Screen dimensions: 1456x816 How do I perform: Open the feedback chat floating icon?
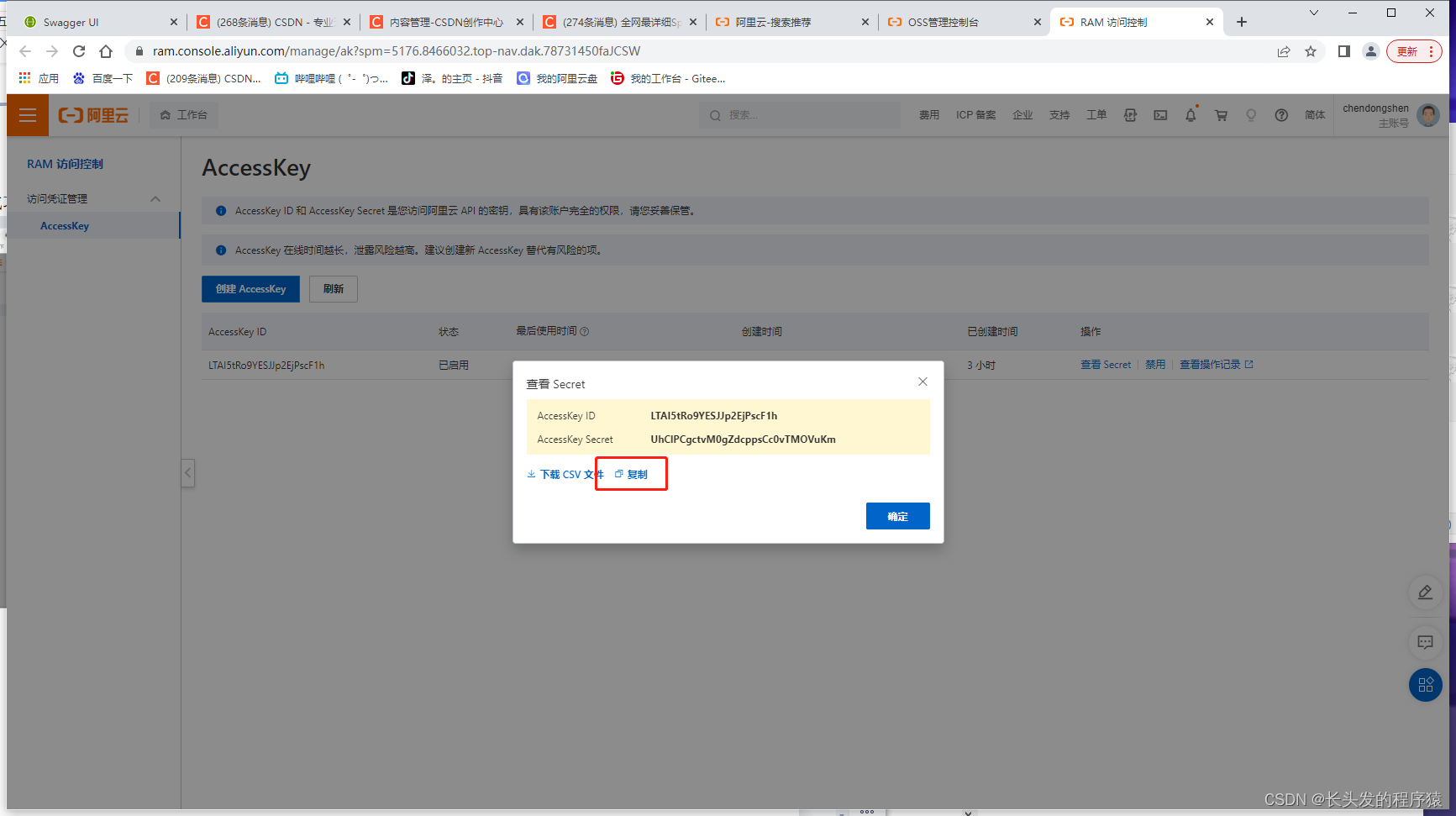[1425, 642]
